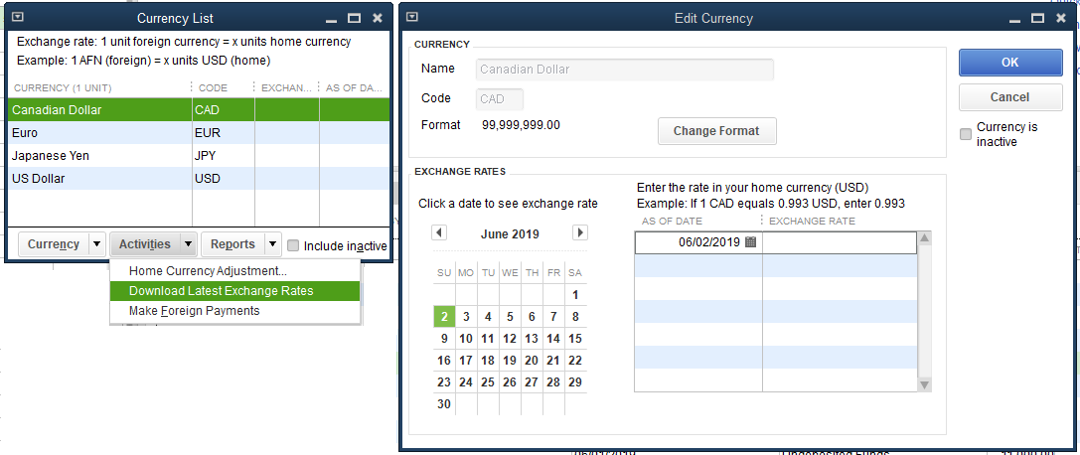Choose Make Foreign Payments option
The image size is (1080, 455).
[235, 311]
